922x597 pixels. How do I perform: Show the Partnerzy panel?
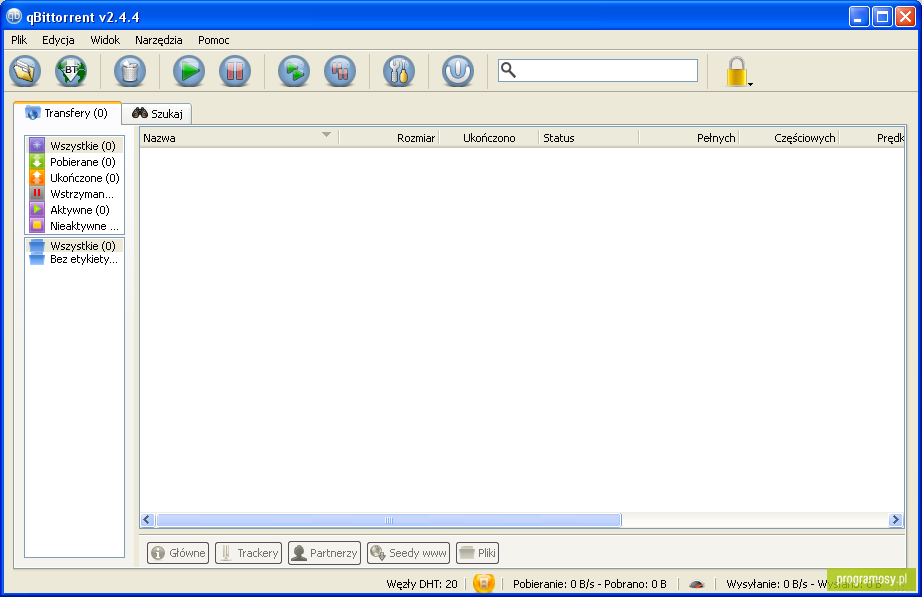coord(325,553)
